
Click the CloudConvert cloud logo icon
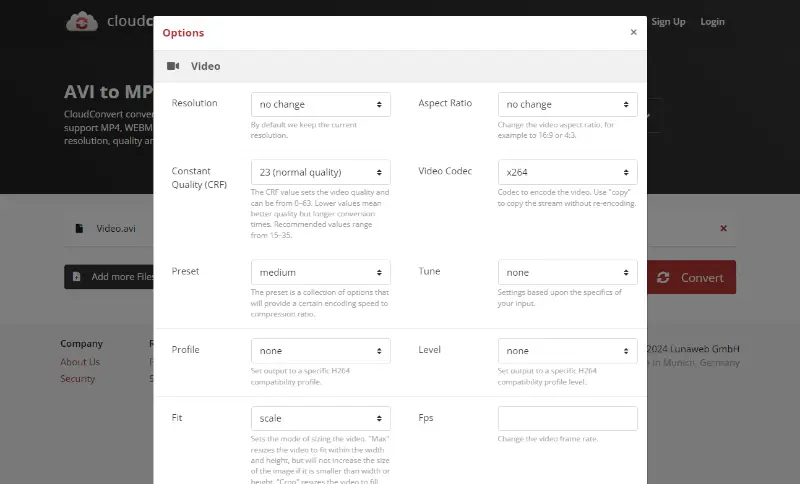point(82,21)
